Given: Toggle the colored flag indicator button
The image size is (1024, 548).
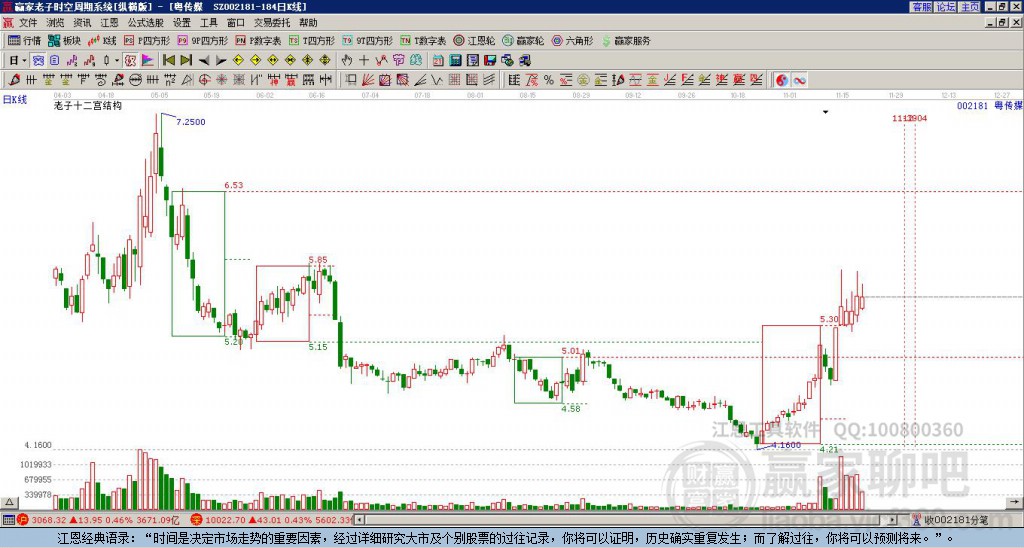Looking at the screenshot, I should point(148,61).
